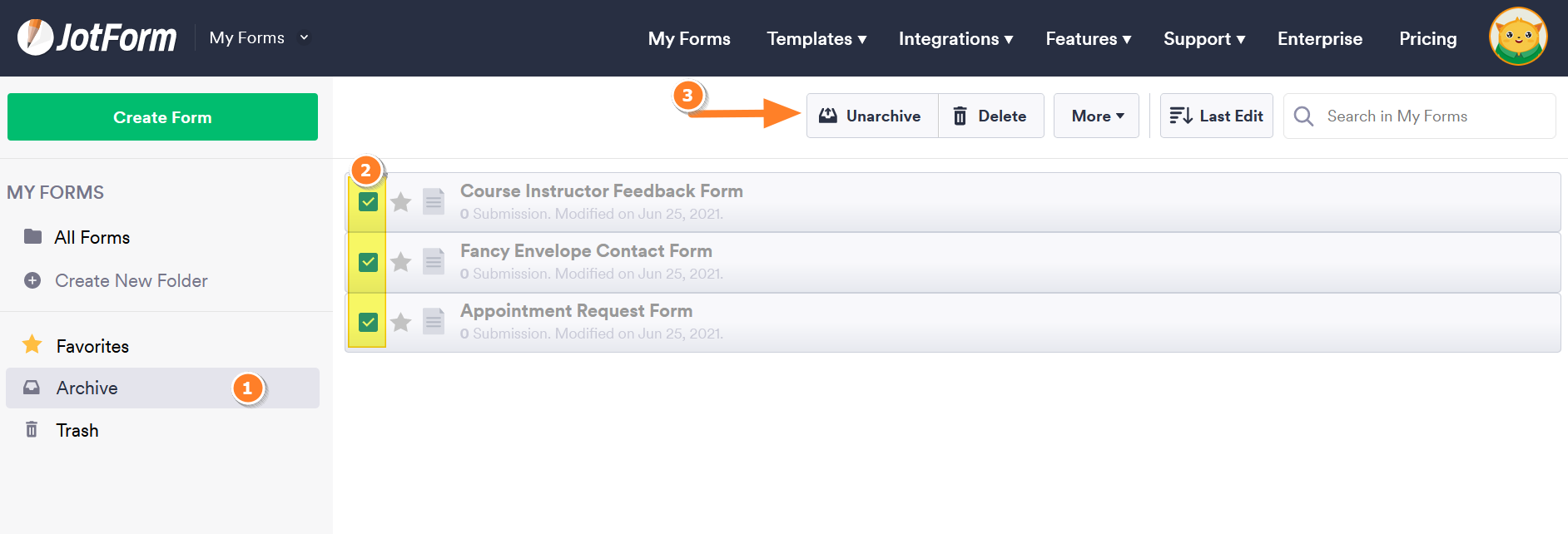This screenshot has width=1568, height=534.
Task: Open the user avatar in top right
Action: 1517,37
